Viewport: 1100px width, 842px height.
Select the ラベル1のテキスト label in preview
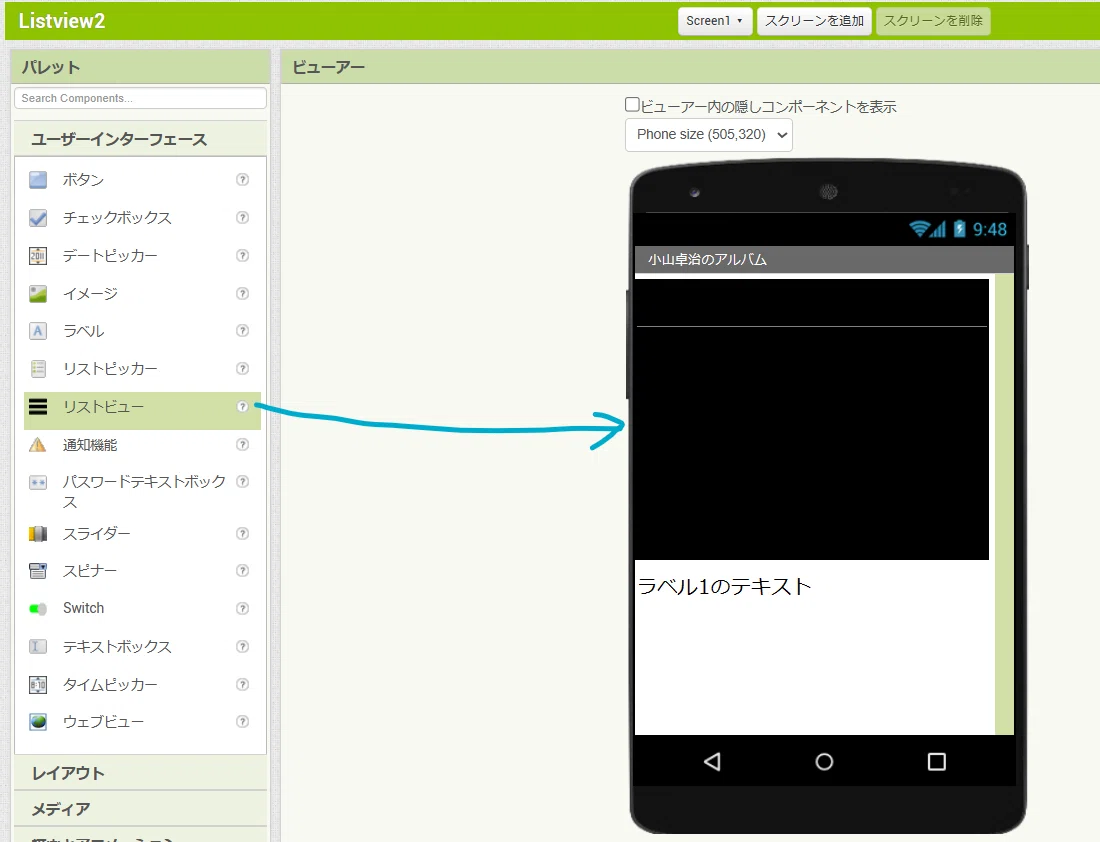(724, 587)
